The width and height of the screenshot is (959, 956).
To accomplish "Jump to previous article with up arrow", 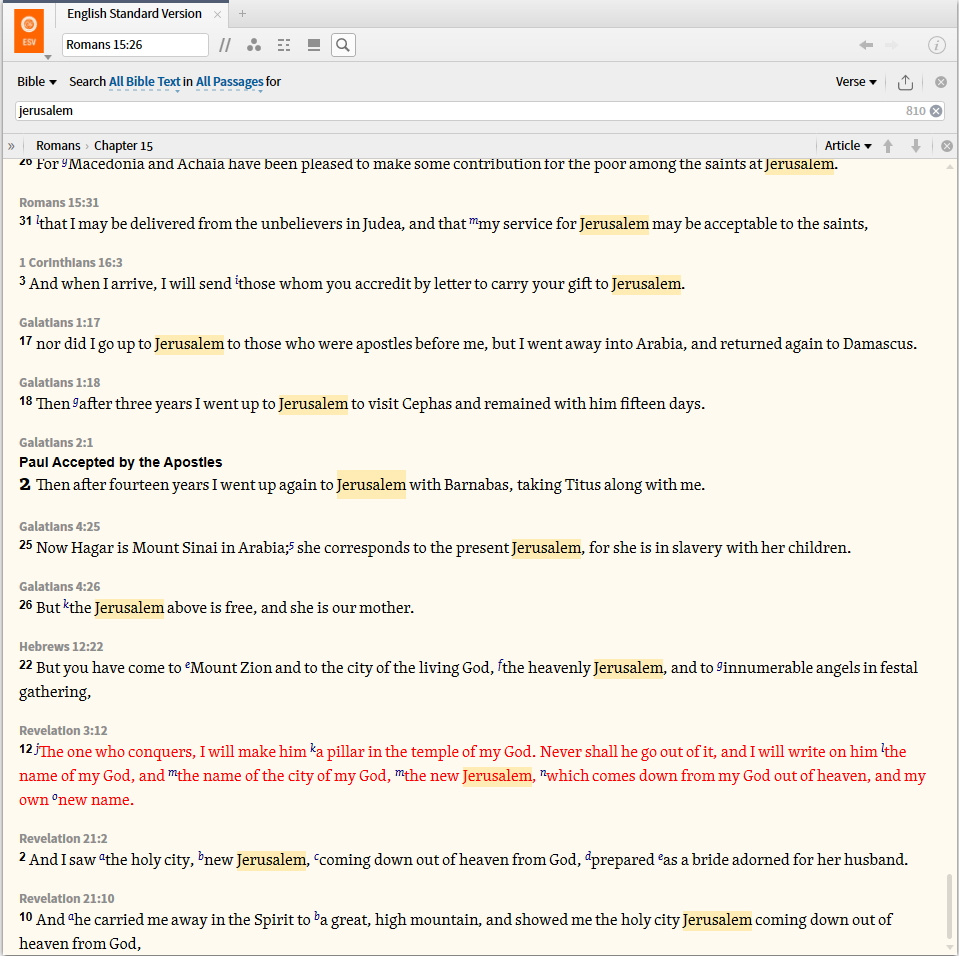I will 888,146.
